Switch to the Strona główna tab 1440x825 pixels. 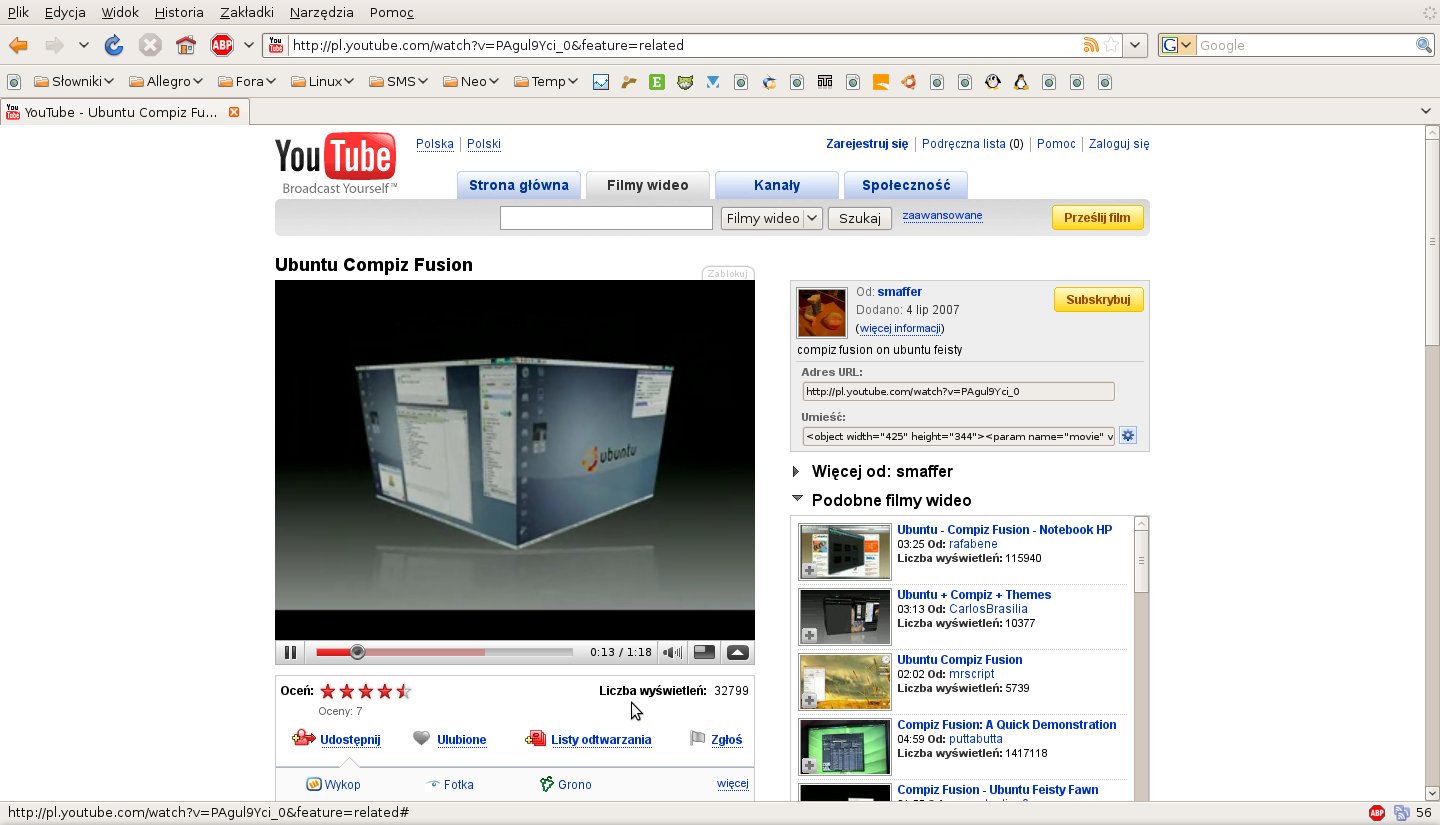(519, 185)
